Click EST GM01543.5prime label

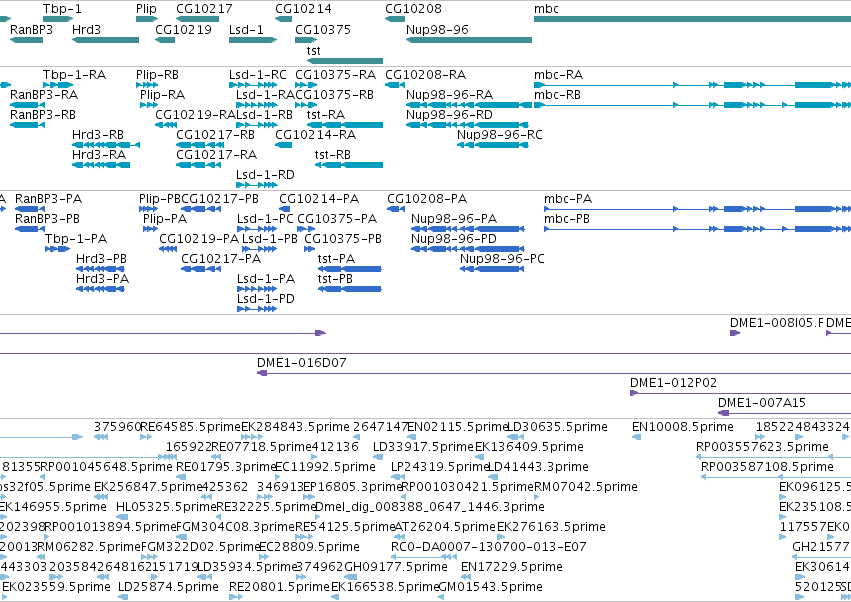point(491,587)
